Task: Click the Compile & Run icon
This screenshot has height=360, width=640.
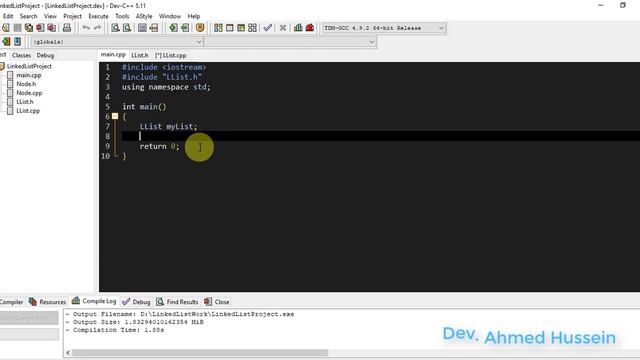Action: 241,28
